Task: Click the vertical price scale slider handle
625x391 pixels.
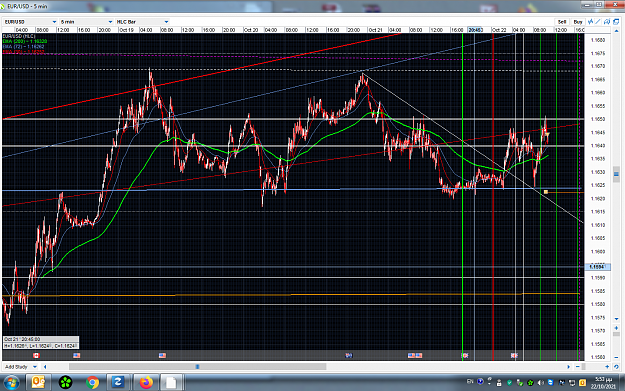Action: coord(616,174)
